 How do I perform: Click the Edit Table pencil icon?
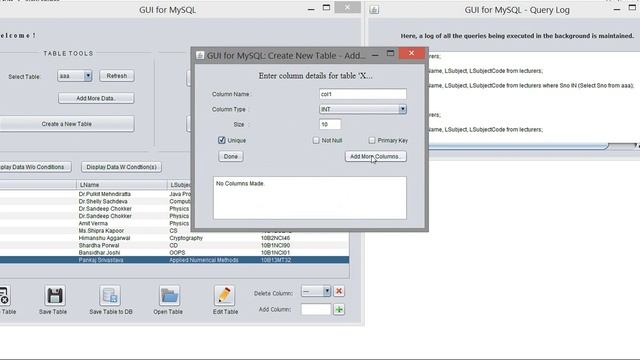pos(224,296)
